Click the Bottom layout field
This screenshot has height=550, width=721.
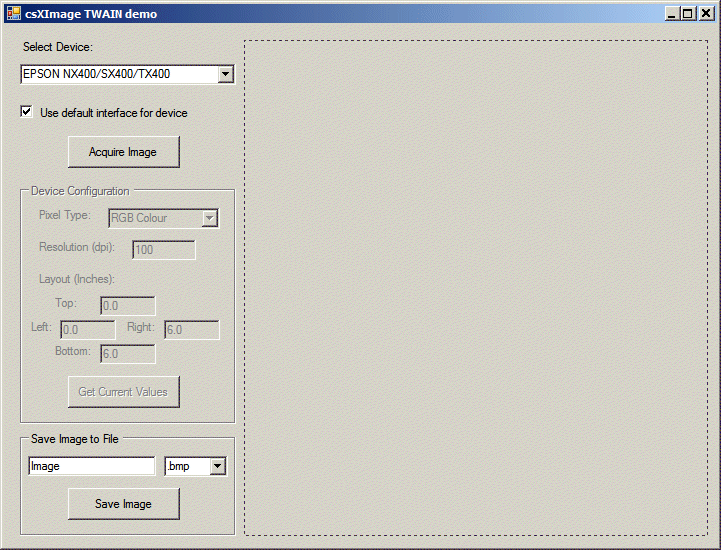(x=128, y=354)
